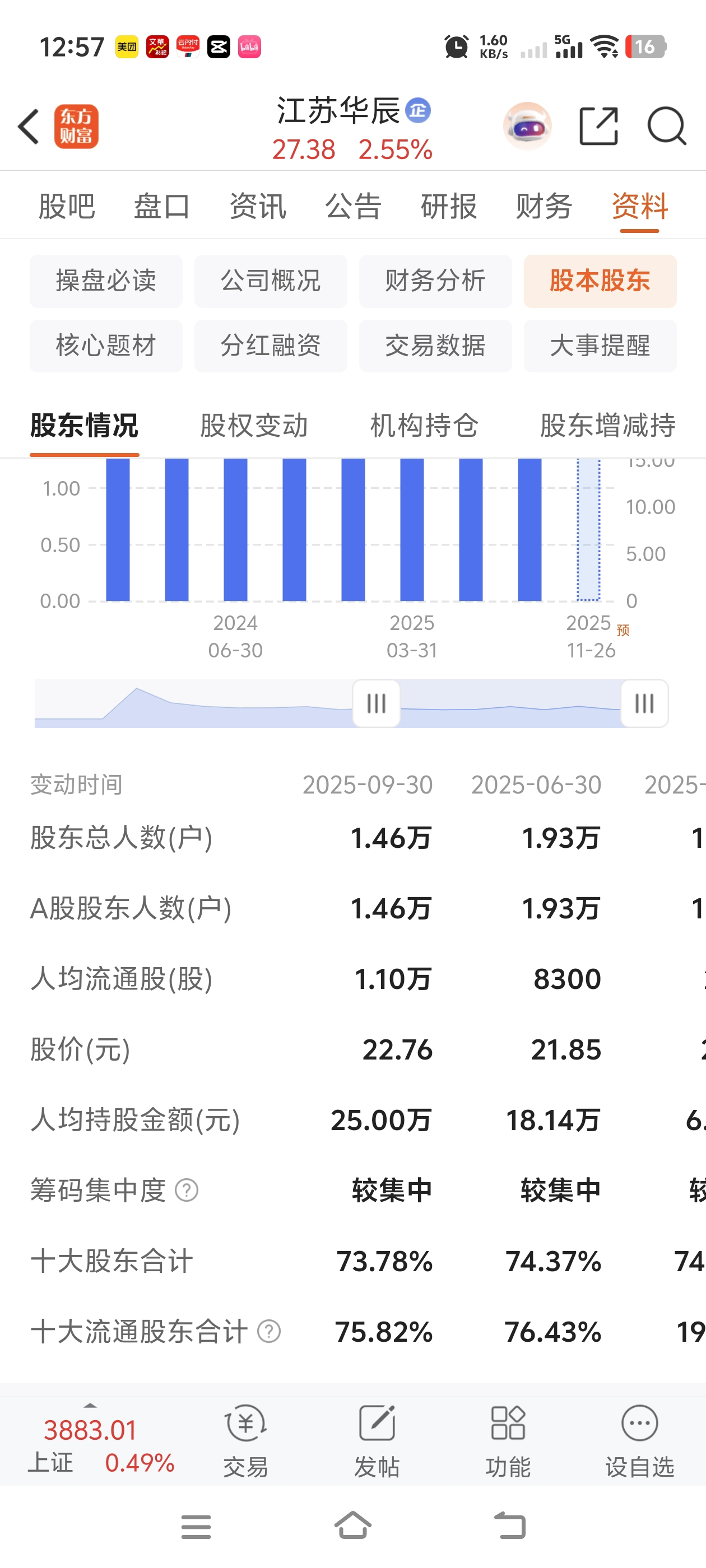Switch to the 盘口 tab
Screen dimensions: 706x1568
click(x=162, y=206)
